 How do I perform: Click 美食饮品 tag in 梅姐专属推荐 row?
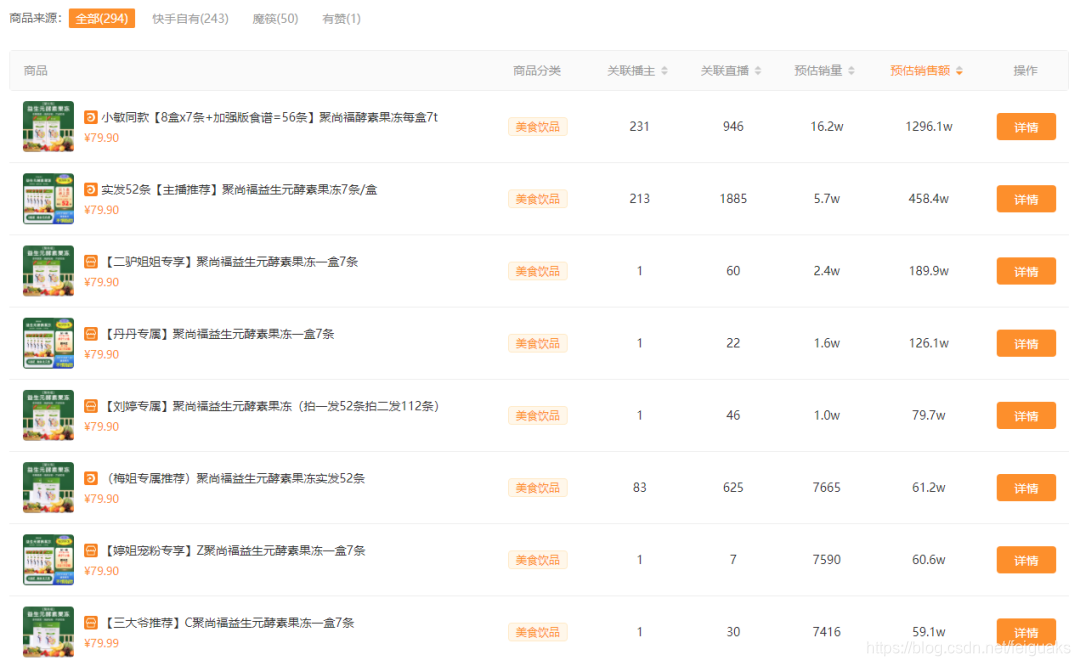click(x=537, y=488)
